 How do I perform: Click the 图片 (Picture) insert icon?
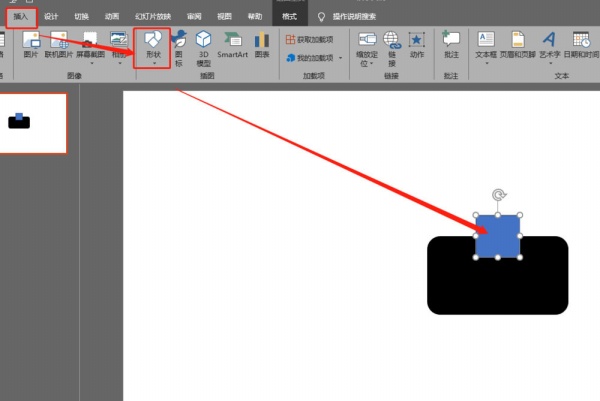(x=31, y=45)
